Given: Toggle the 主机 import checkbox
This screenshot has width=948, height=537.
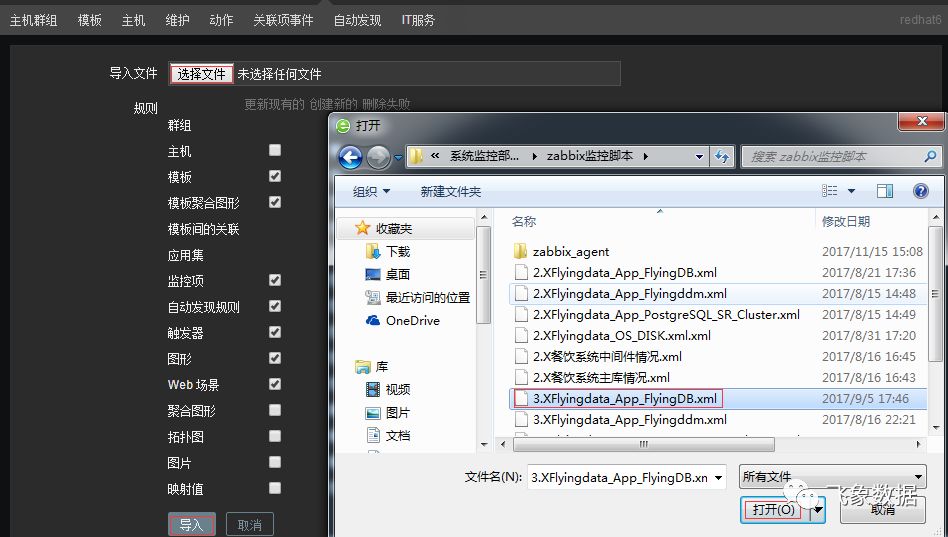Looking at the screenshot, I should click(x=274, y=150).
